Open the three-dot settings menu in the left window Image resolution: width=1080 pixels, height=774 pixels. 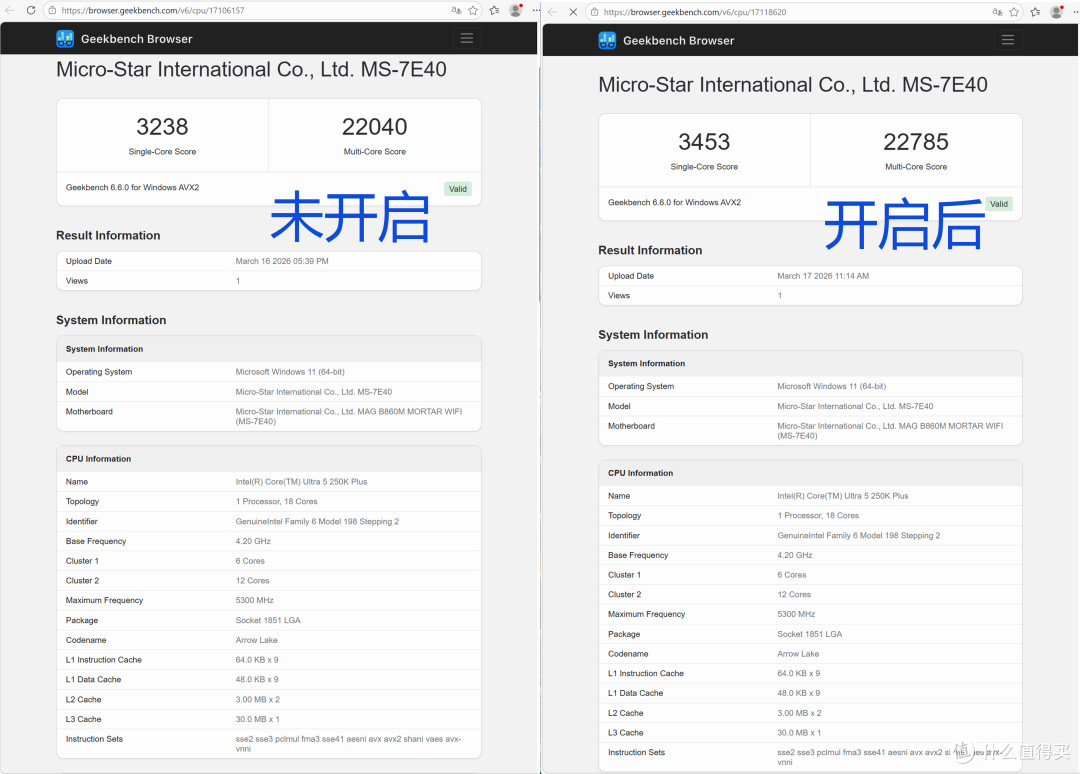click(x=536, y=10)
